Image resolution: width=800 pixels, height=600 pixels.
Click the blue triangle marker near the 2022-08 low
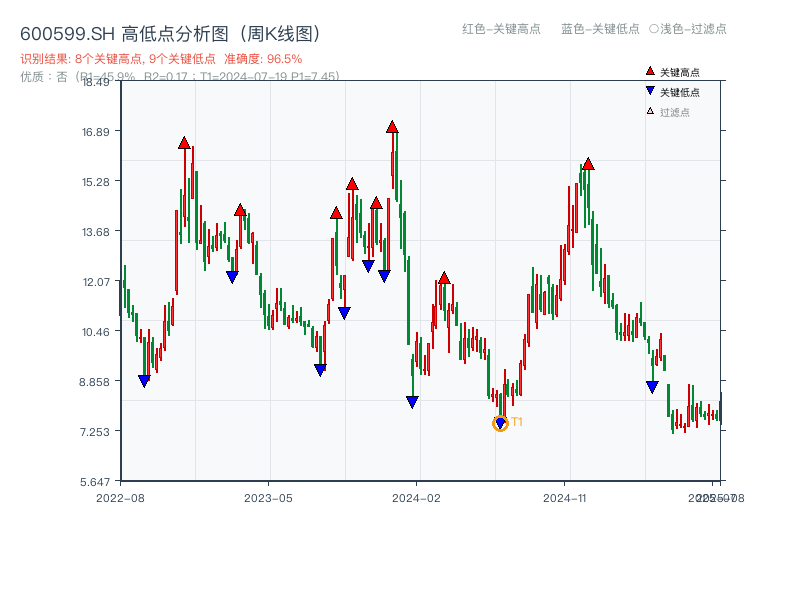[x=143, y=378]
